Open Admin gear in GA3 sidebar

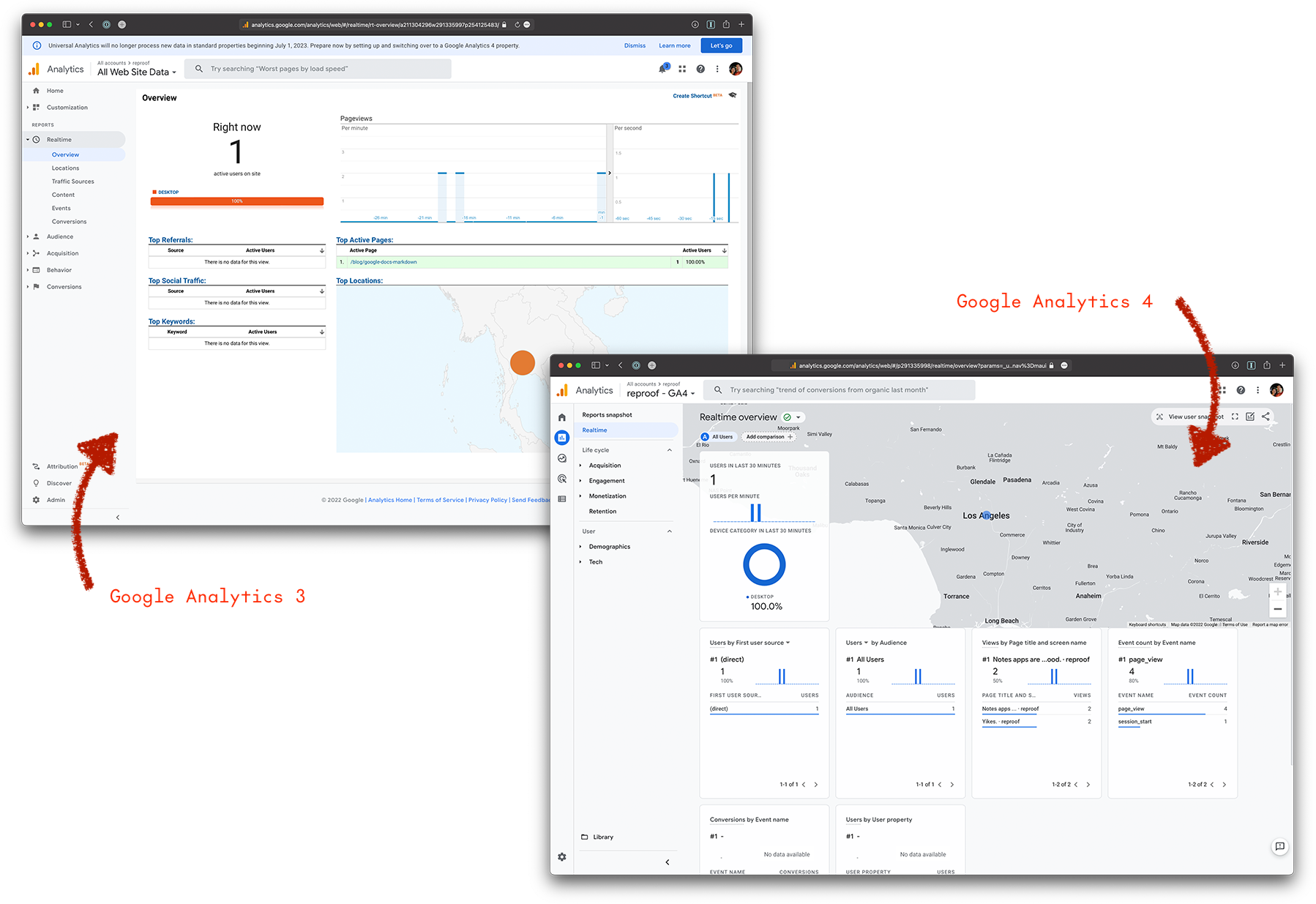coord(36,500)
